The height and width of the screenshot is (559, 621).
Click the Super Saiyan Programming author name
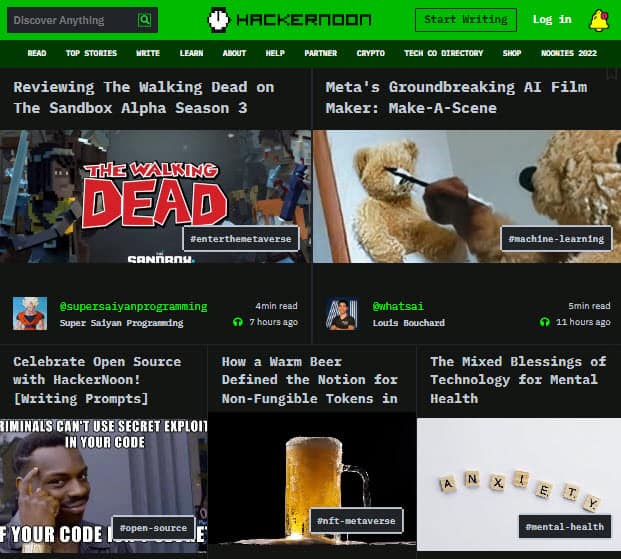(x=122, y=323)
